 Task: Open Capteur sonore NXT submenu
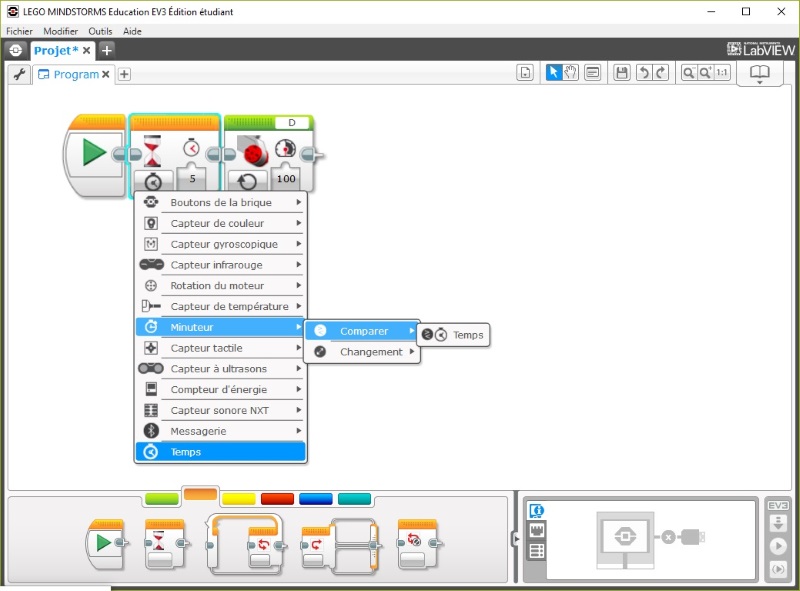tap(220, 410)
